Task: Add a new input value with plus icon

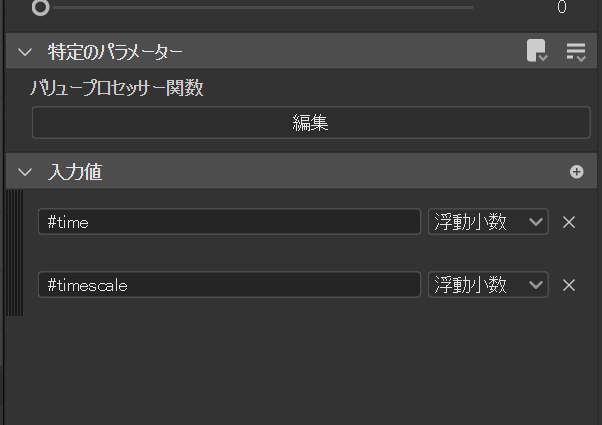Action: [576, 172]
